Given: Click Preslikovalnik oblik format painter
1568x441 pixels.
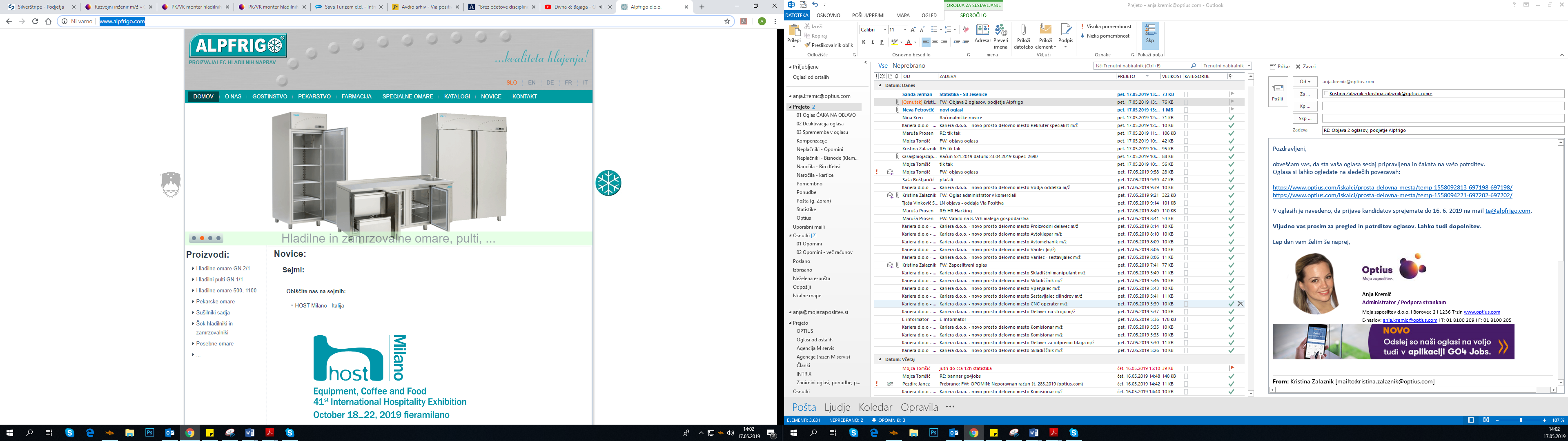Looking at the screenshot, I should (x=829, y=45).
